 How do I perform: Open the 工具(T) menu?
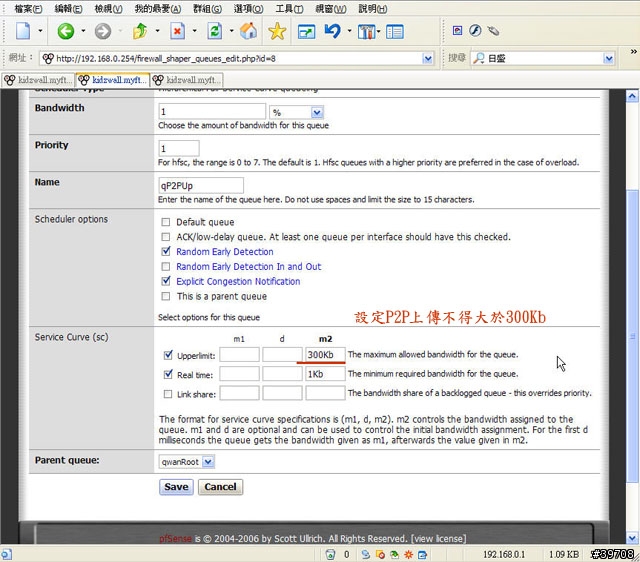(289, 9)
